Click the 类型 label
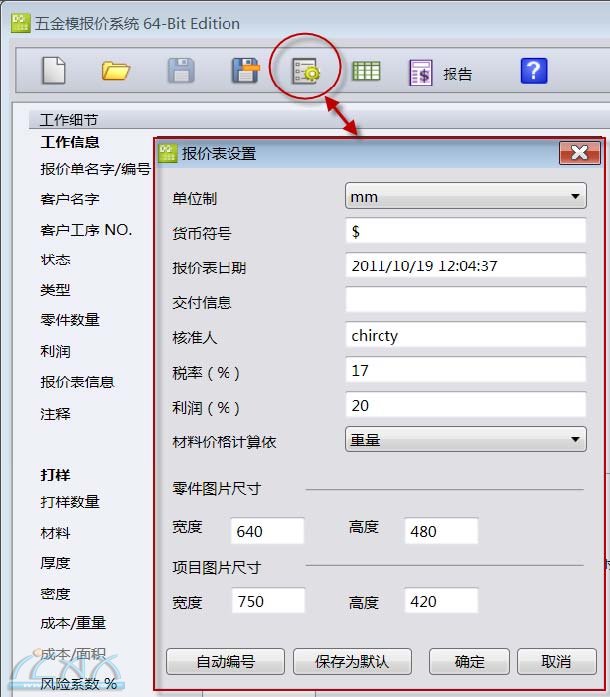 [x=55, y=290]
